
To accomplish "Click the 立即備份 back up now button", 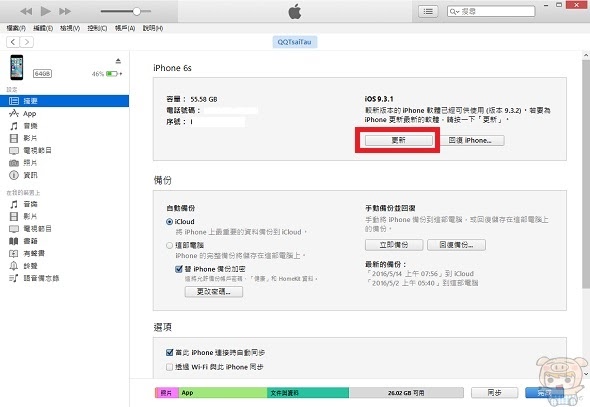I will point(394,245).
